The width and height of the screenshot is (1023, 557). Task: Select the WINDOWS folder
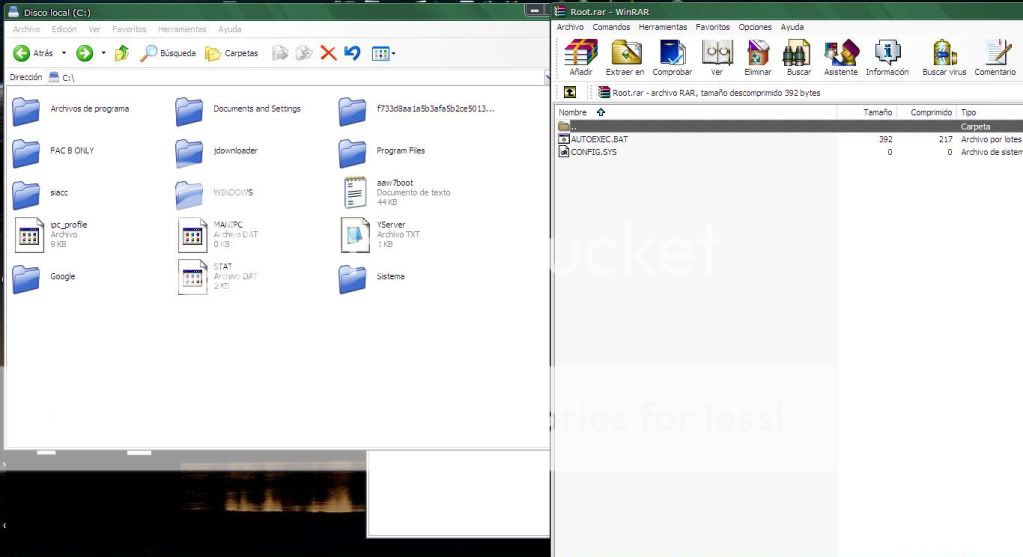[214, 193]
